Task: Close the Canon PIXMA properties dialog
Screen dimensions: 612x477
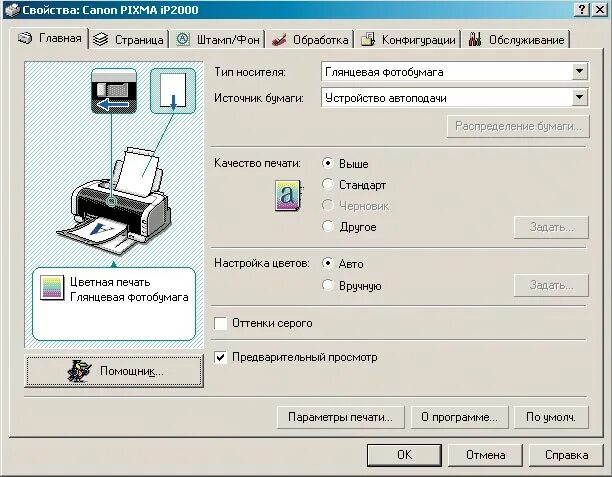Action: click(600, 9)
